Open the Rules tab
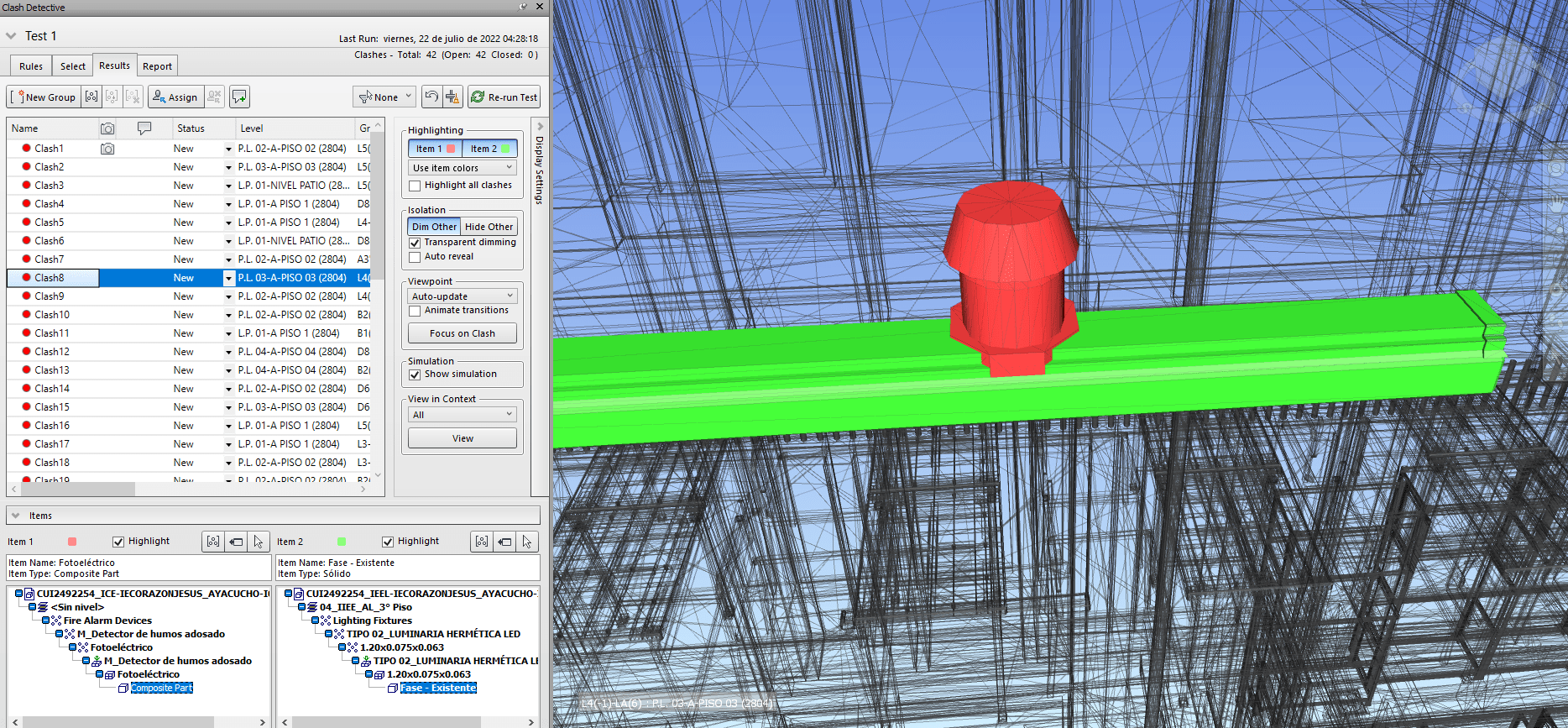 [31, 66]
